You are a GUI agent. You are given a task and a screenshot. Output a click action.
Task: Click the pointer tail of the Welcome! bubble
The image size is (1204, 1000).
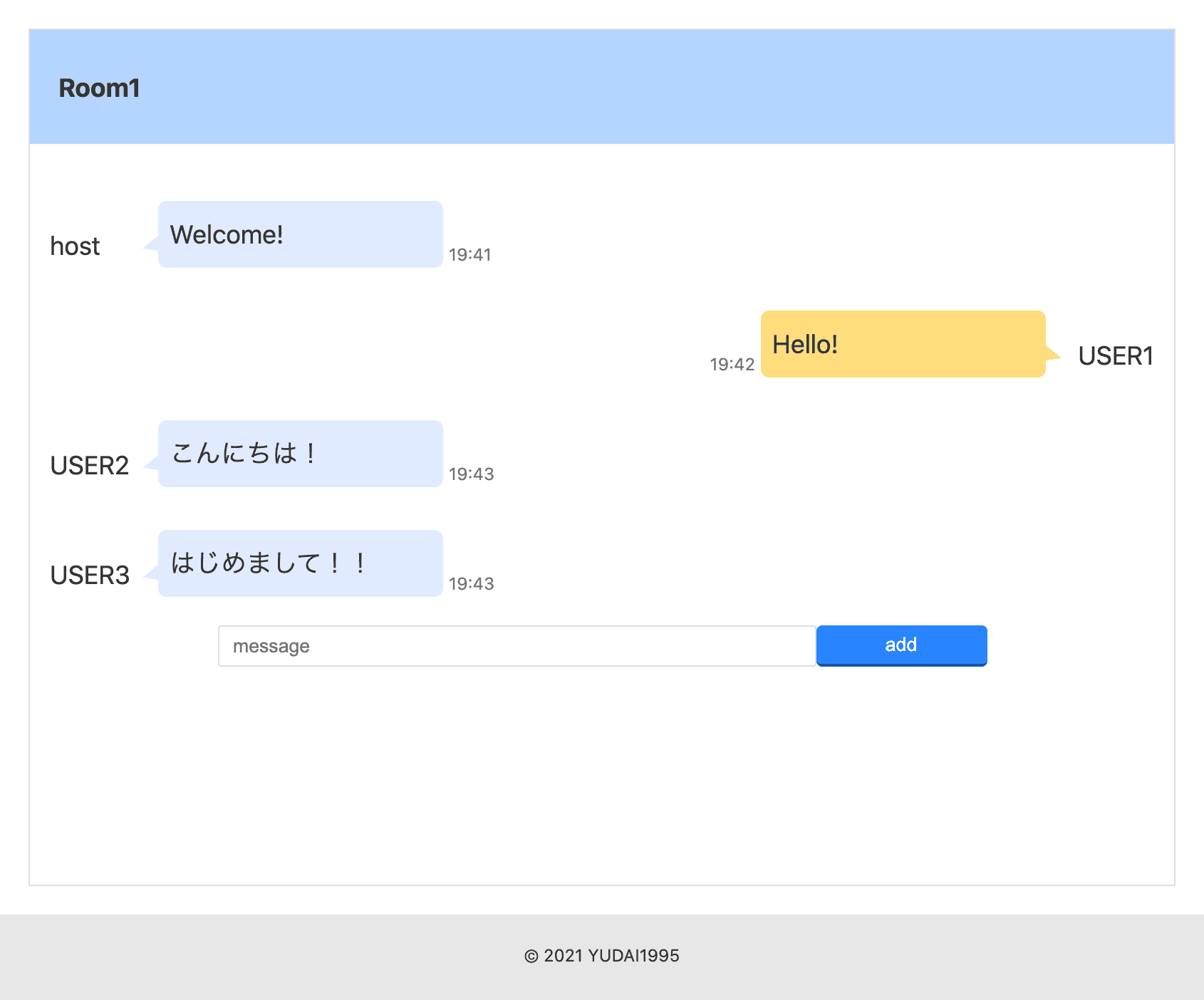[x=152, y=244]
